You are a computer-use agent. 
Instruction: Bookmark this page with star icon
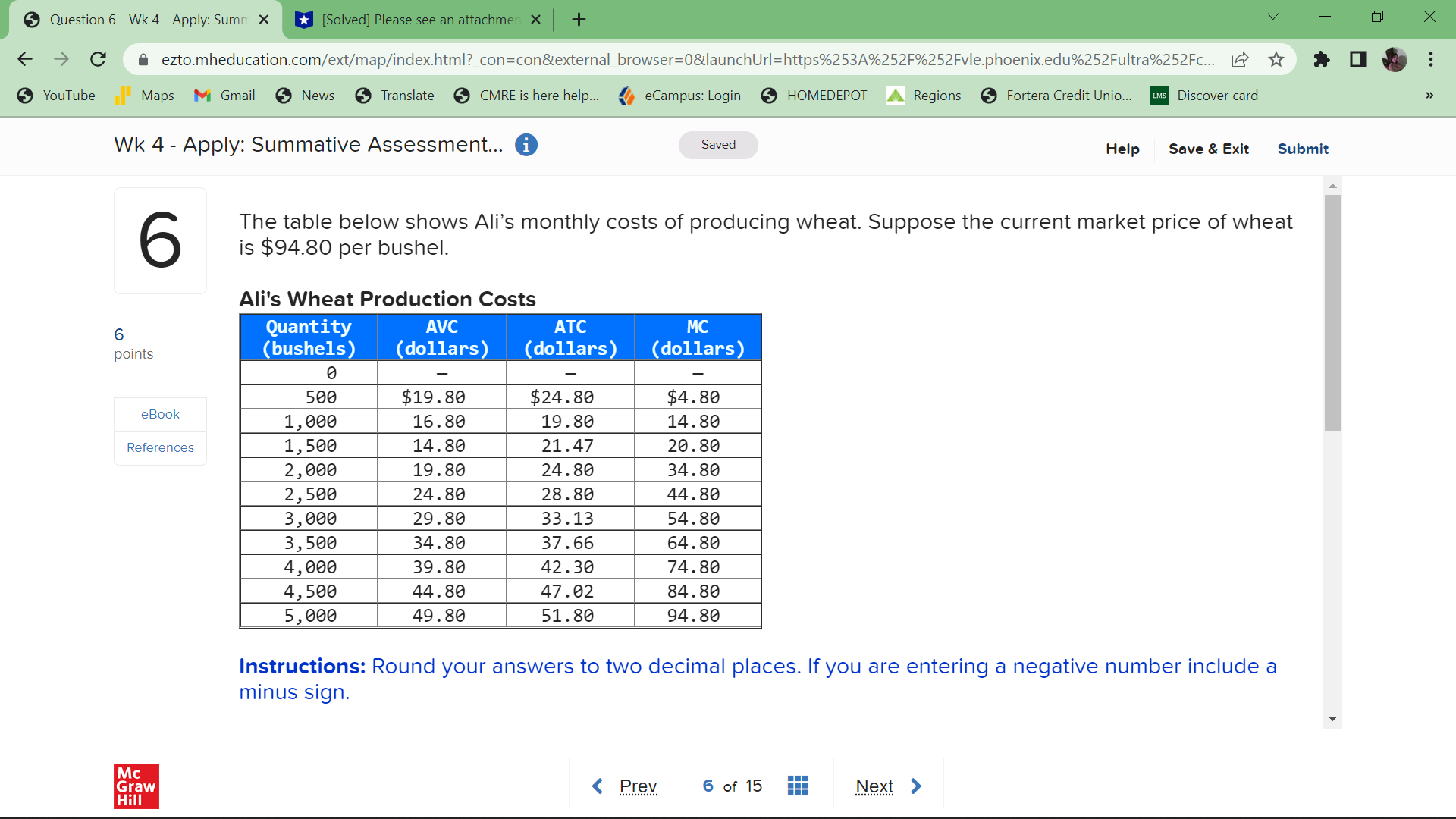click(x=1276, y=59)
